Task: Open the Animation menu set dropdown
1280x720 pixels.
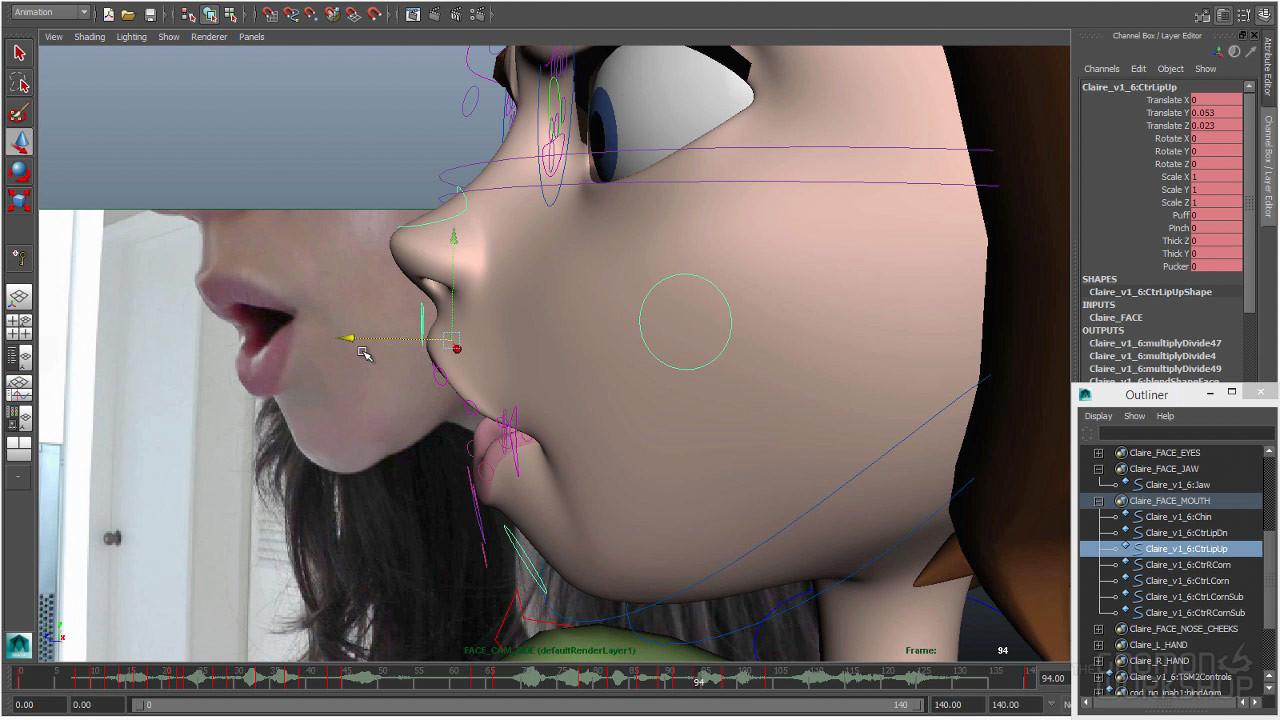Action: [50, 13]
